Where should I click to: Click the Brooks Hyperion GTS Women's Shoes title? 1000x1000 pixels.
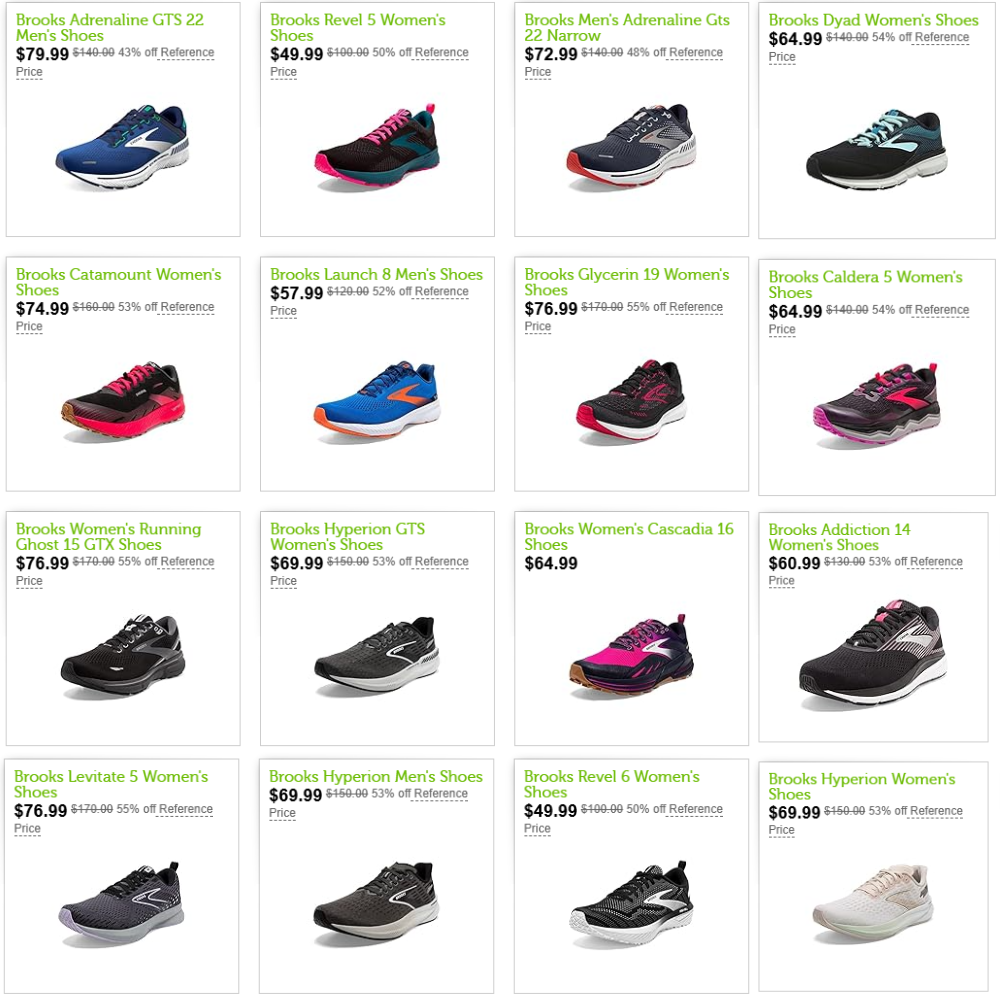(x=348, y=536)
